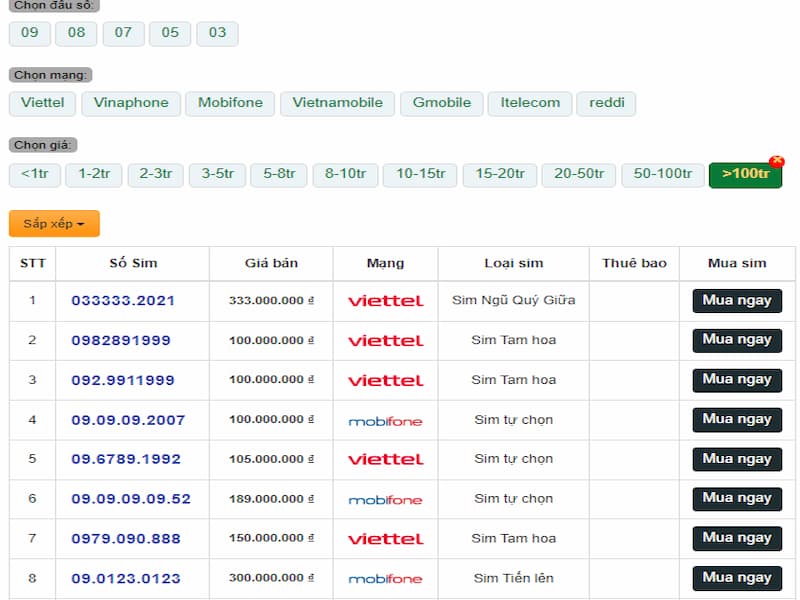The width and height of the screenshot is (800, 600).
Task: Click Mobifone logo in the 09.0123.0123 row
Action: pos(385,579)
